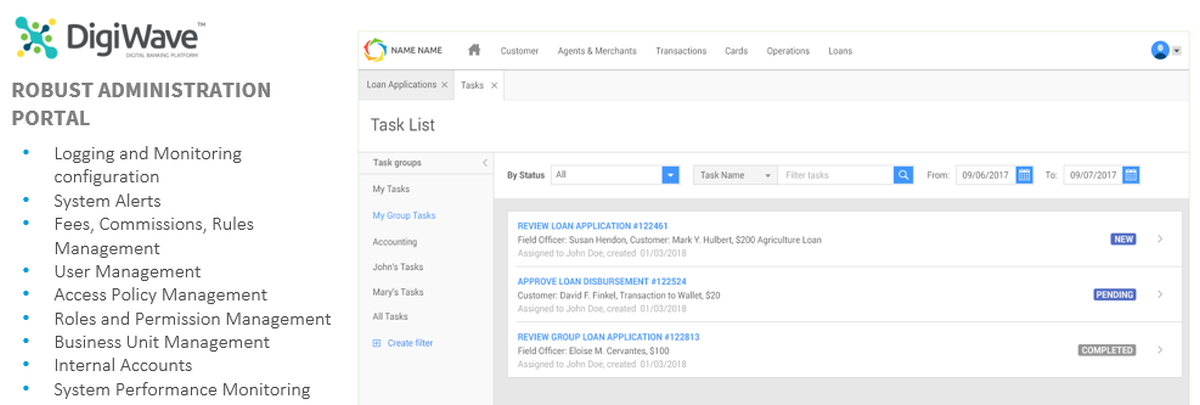Open the From date calendar picker
The image size is (1200, 405).
click(1024, 175)
